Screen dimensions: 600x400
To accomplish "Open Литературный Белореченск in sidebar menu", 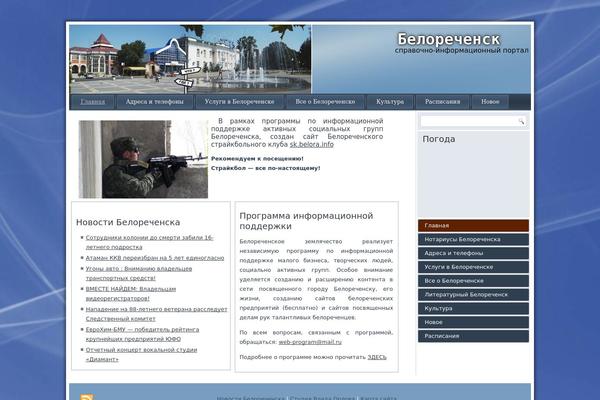I will pyautogui.click(x=473, y=295).
